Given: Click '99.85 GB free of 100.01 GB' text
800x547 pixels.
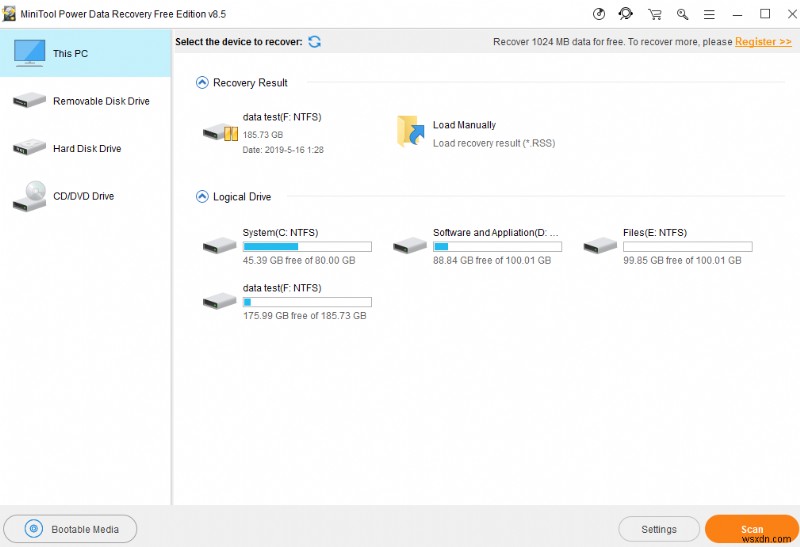Looking at the screenshot, I should tap(682, 260).
